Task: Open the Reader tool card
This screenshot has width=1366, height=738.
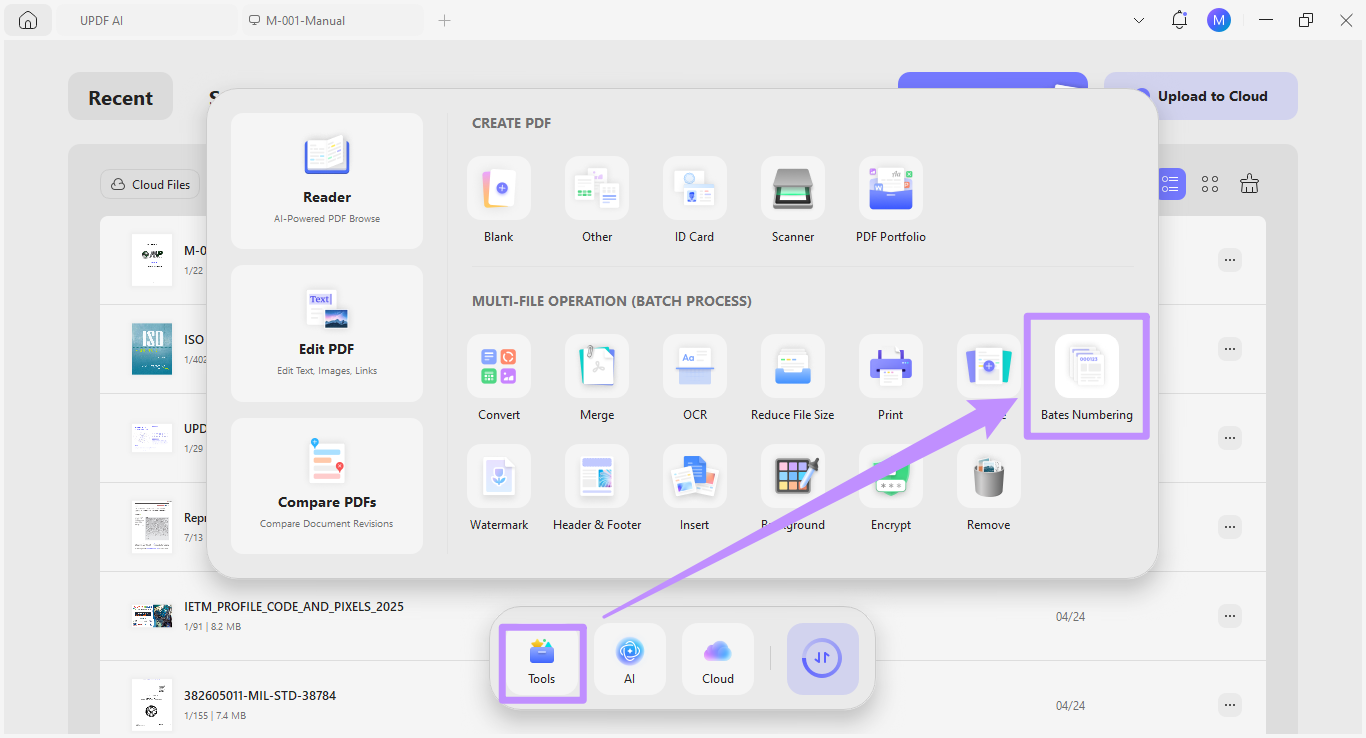Action: point(327,181)
